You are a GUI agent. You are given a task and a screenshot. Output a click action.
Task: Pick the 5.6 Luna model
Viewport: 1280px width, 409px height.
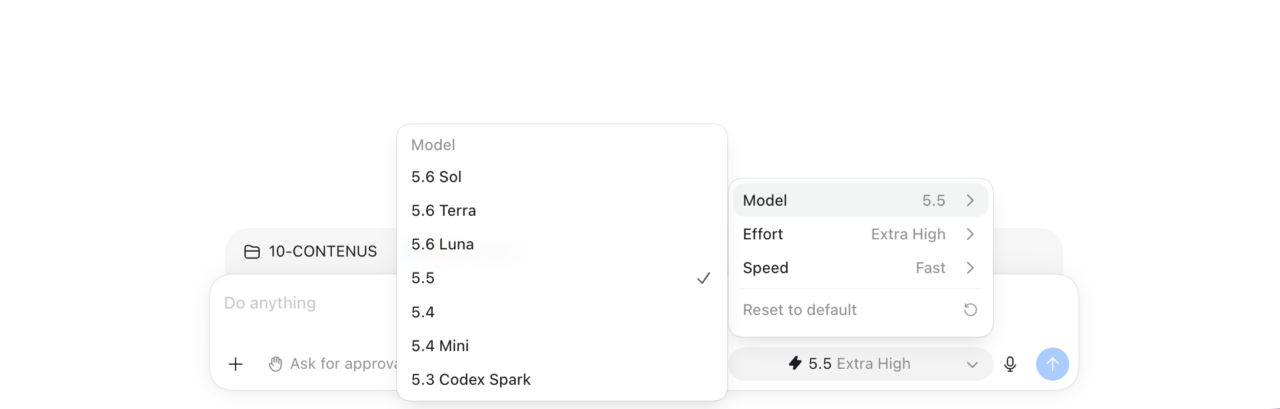[562, 244]
